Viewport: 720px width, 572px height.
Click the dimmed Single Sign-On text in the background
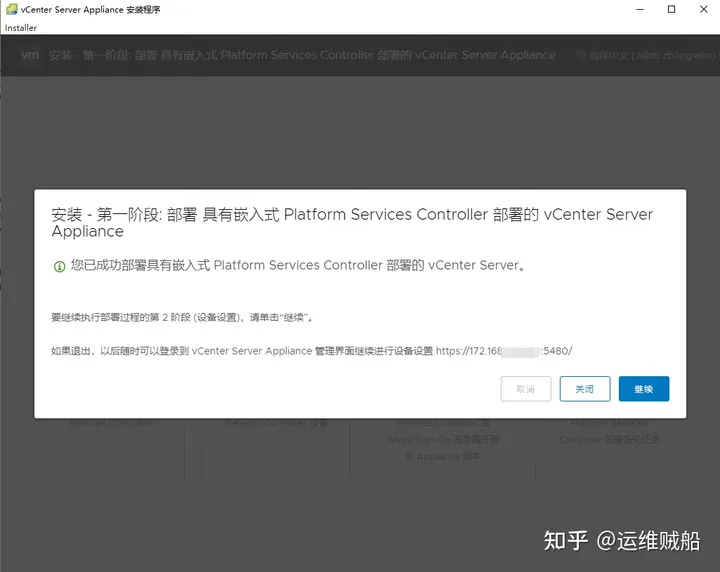pos(443,439)
